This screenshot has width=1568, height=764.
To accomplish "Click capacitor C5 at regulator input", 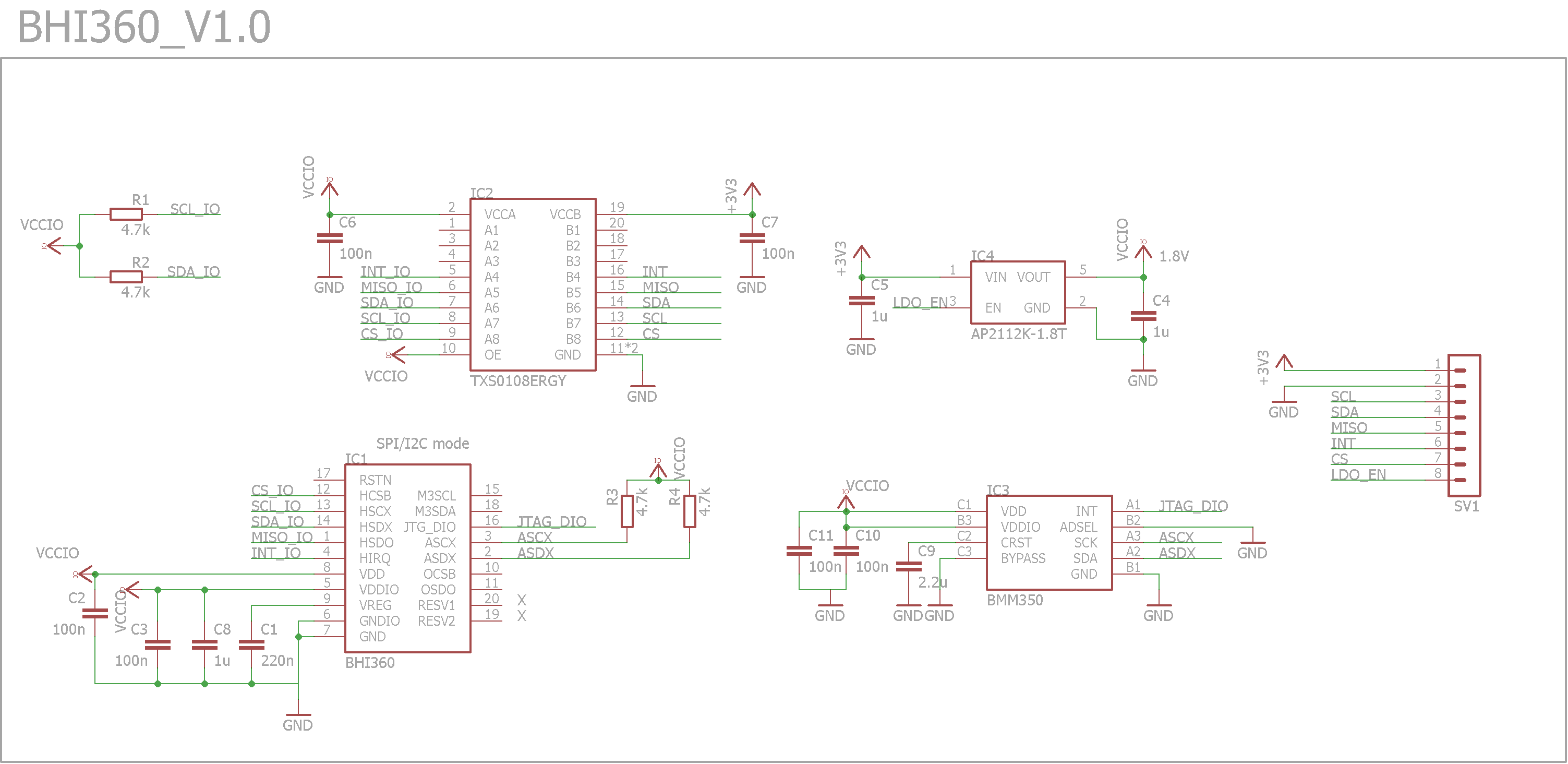I will point(861,301).
